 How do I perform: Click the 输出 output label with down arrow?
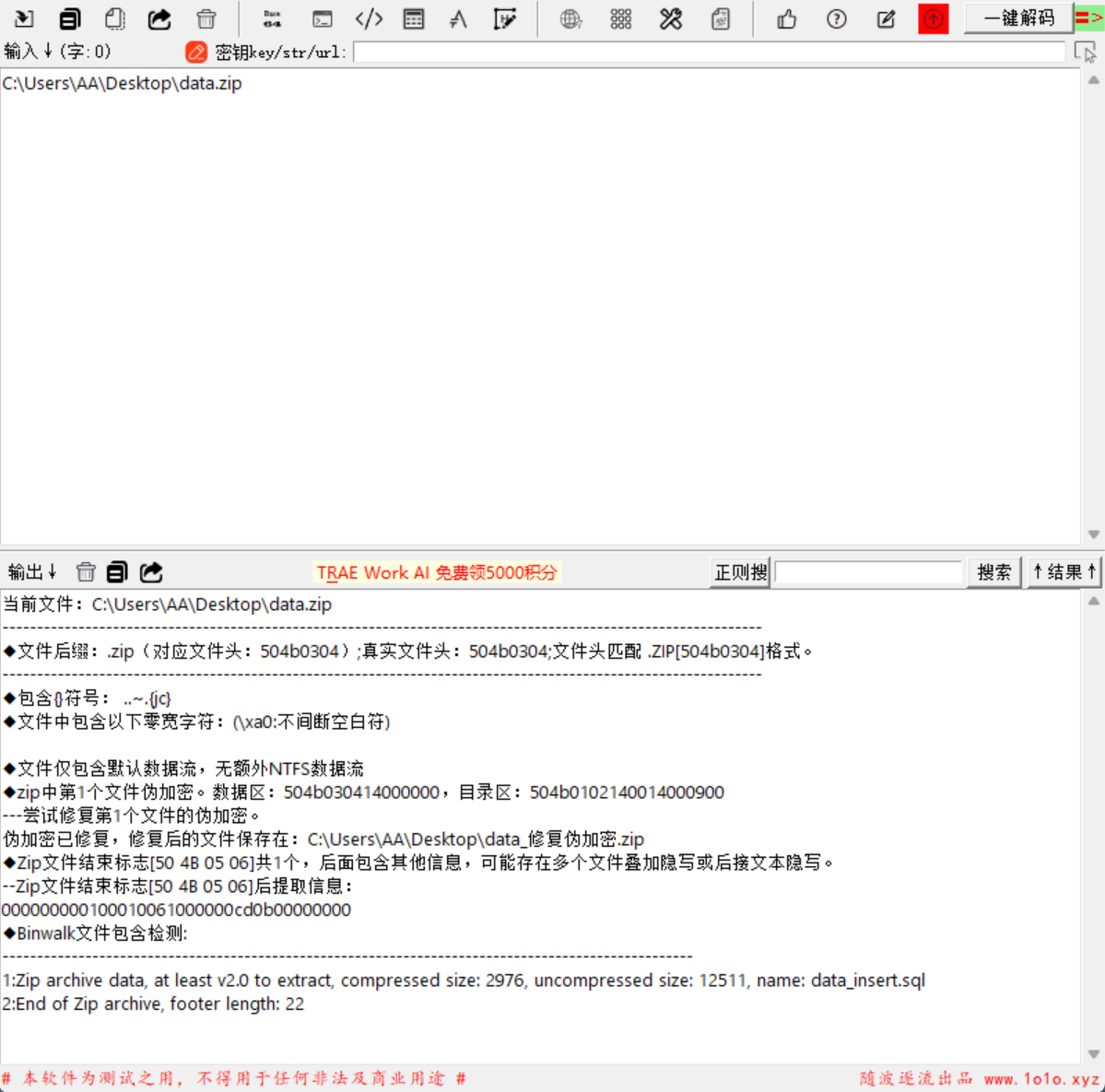(31, 571)
